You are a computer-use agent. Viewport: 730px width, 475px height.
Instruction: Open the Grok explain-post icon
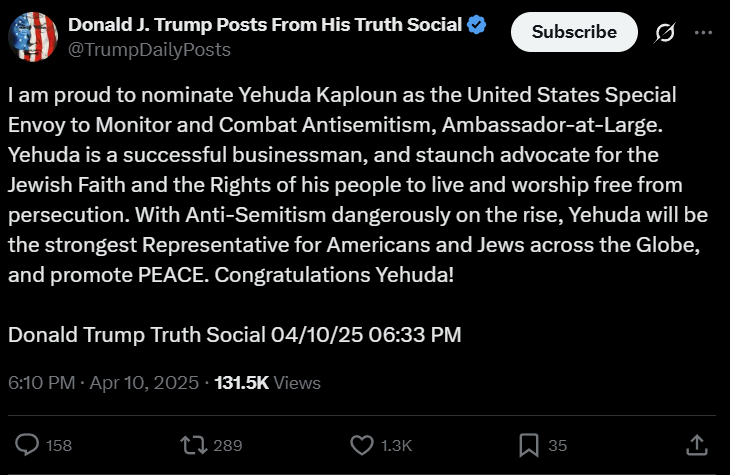[x=664, y=33]
